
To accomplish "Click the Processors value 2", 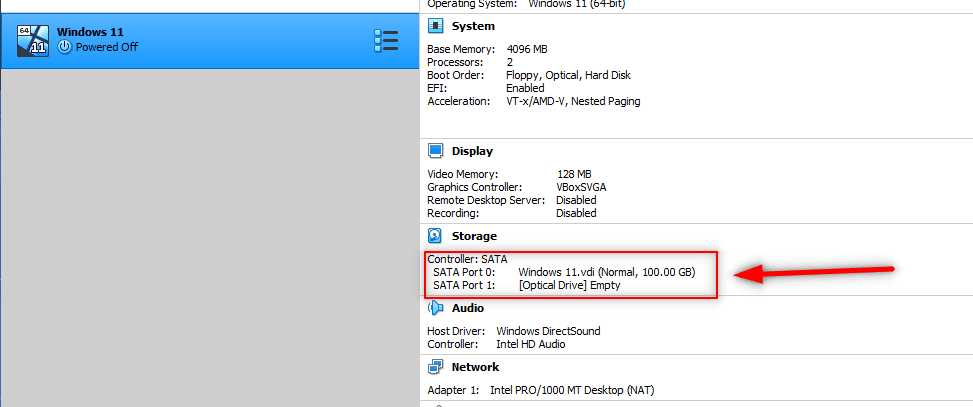I will coord(509,62).
